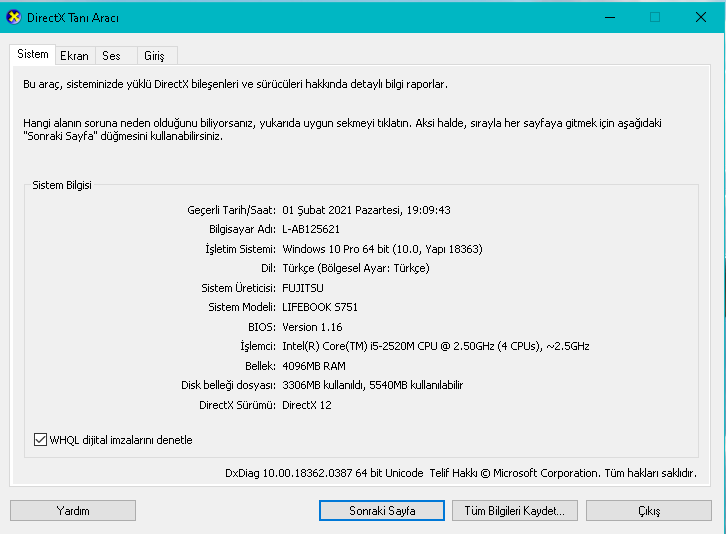Click BIOS value Version 1.16
This screenshot has width=726, height=534.
pos(312,327)
